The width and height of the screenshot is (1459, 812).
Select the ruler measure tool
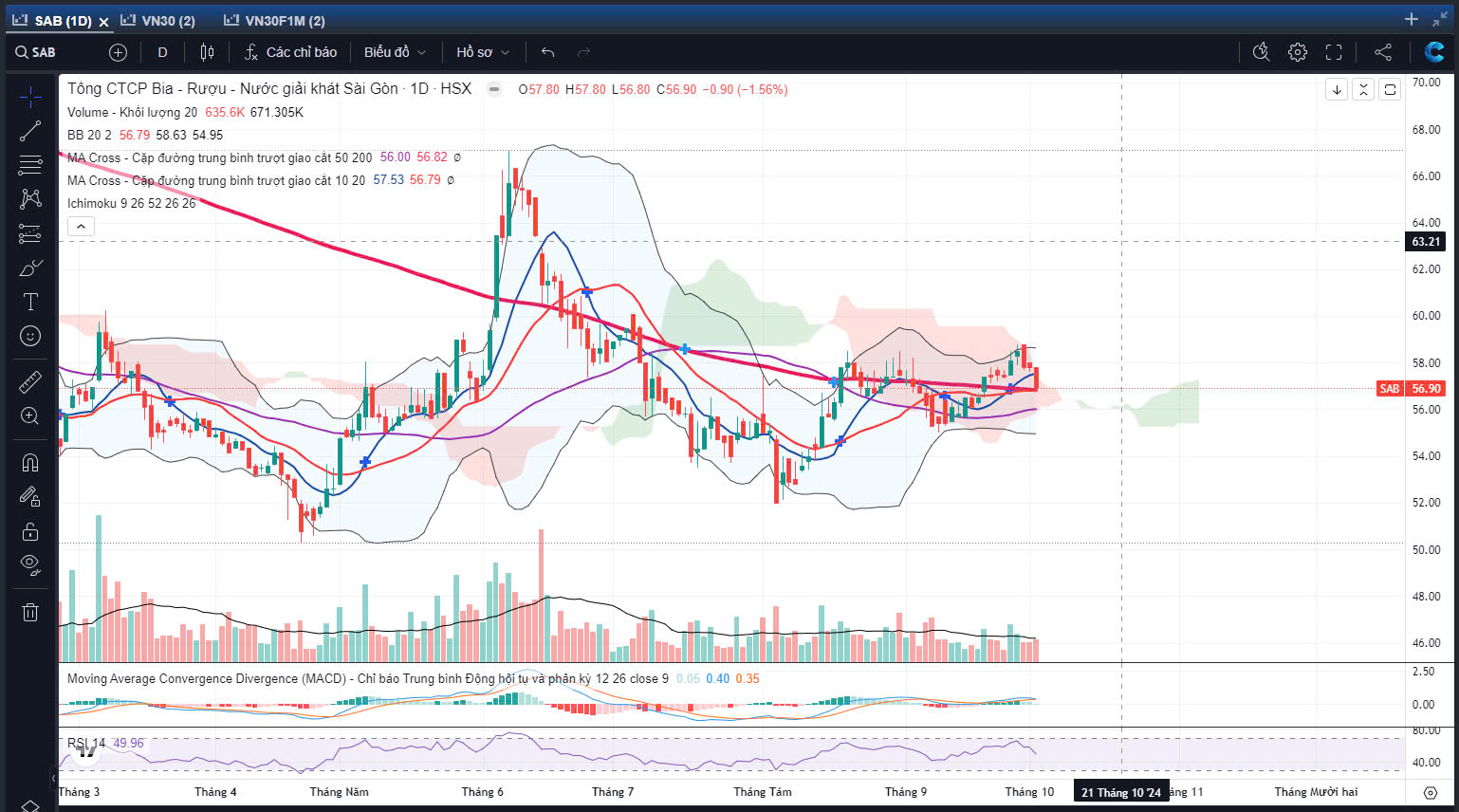pos(30,381)
